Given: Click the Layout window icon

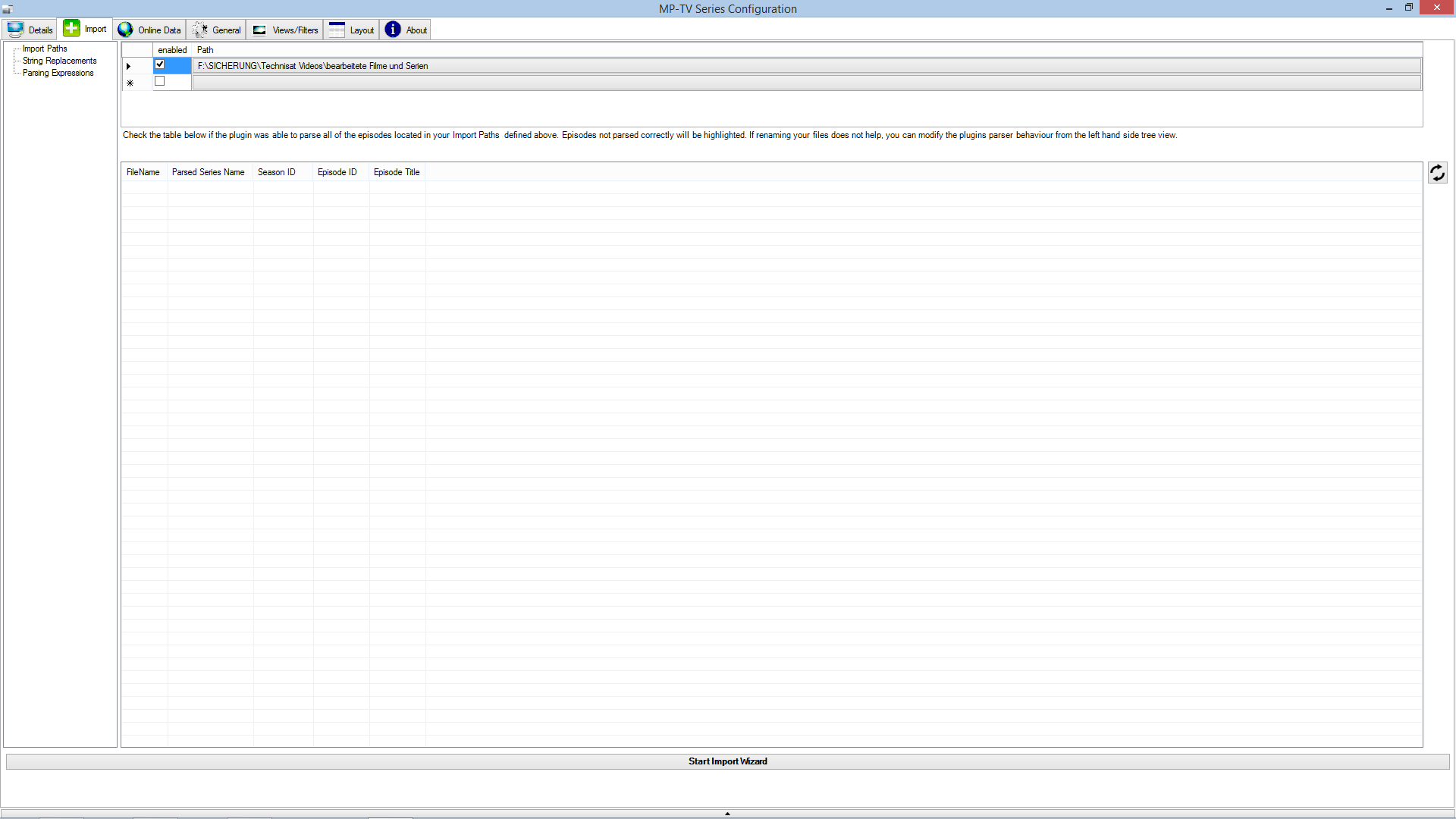Looking at the screenshot, I should click(337, 30).
